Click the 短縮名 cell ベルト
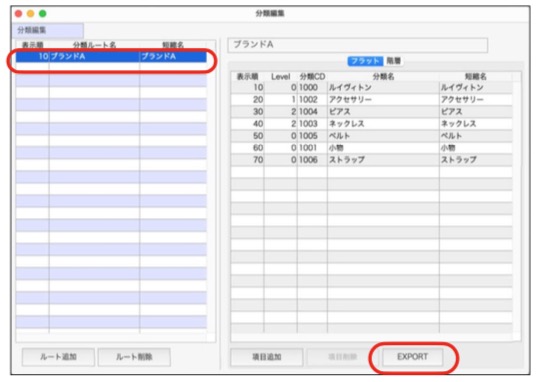Screen dimensions: 539x382 (476, 135)
